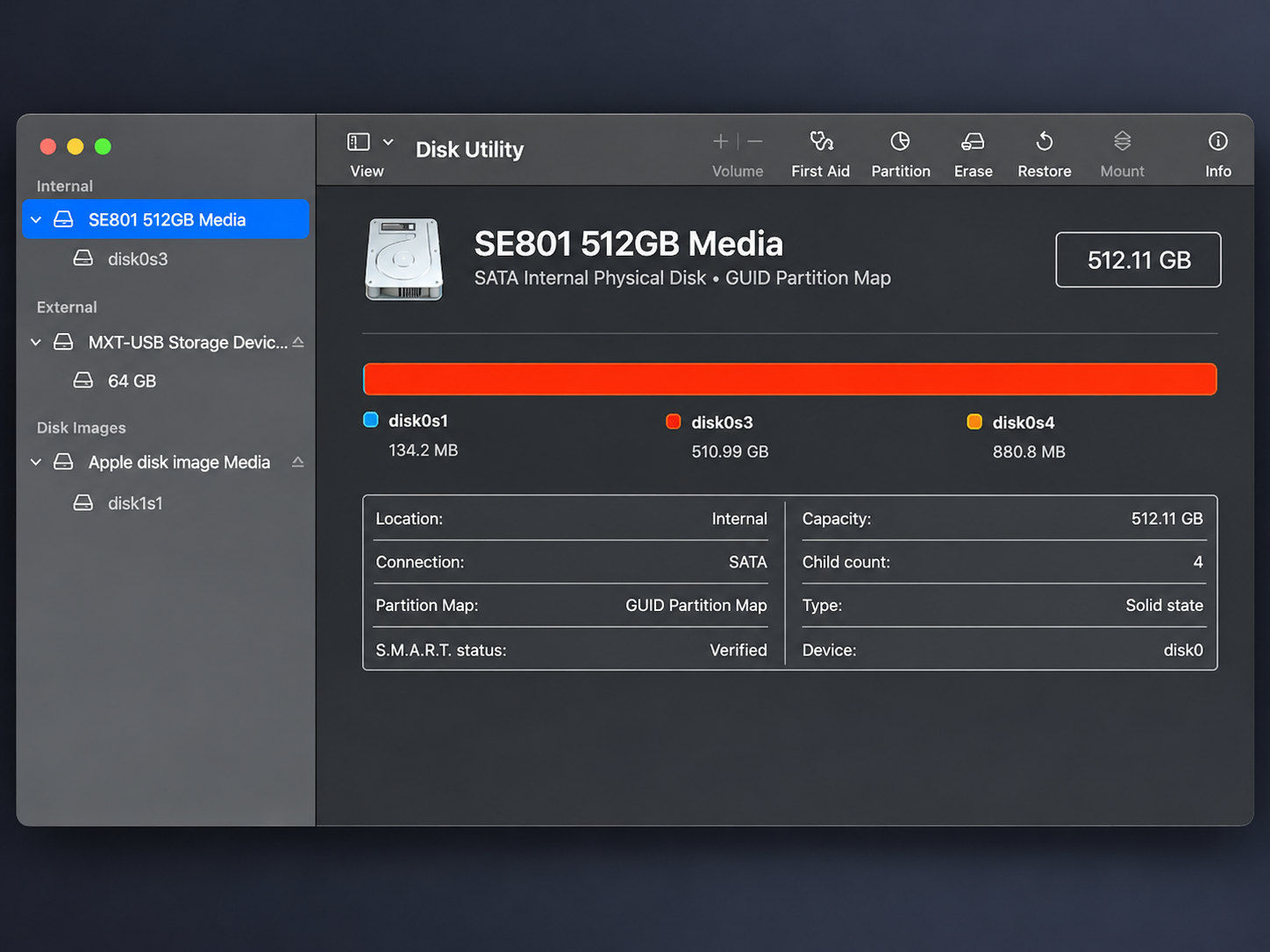Click the blue disk0s1 color swatch
Viewport: 1270px width, 952px height.
click(x=371, y=420)
